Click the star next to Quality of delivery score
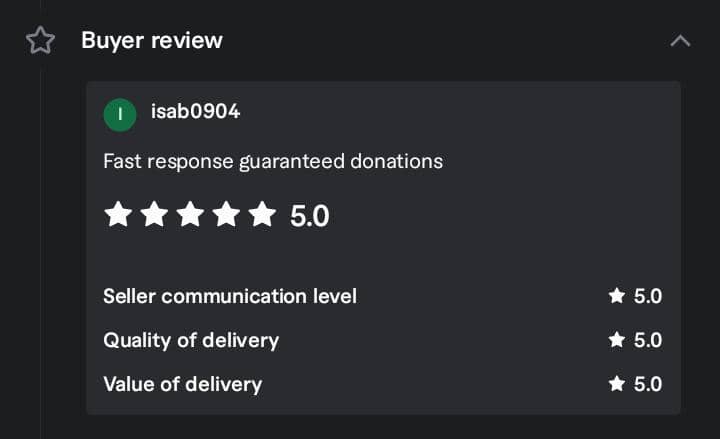 (x=617, y=340)
